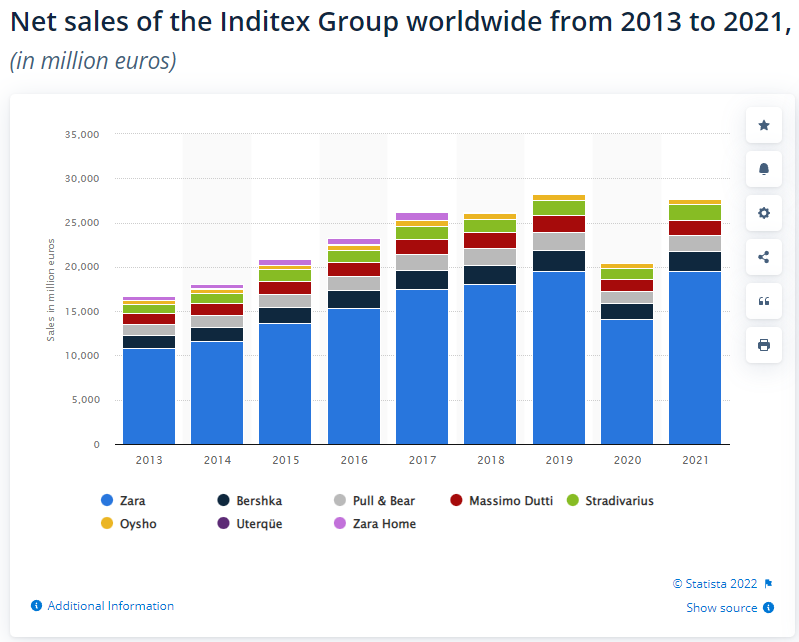Viewport: 799px width, 642px height.
Task: Click the 2017 x-axis label
Action: pyautogui.click(x=422, y=460)
